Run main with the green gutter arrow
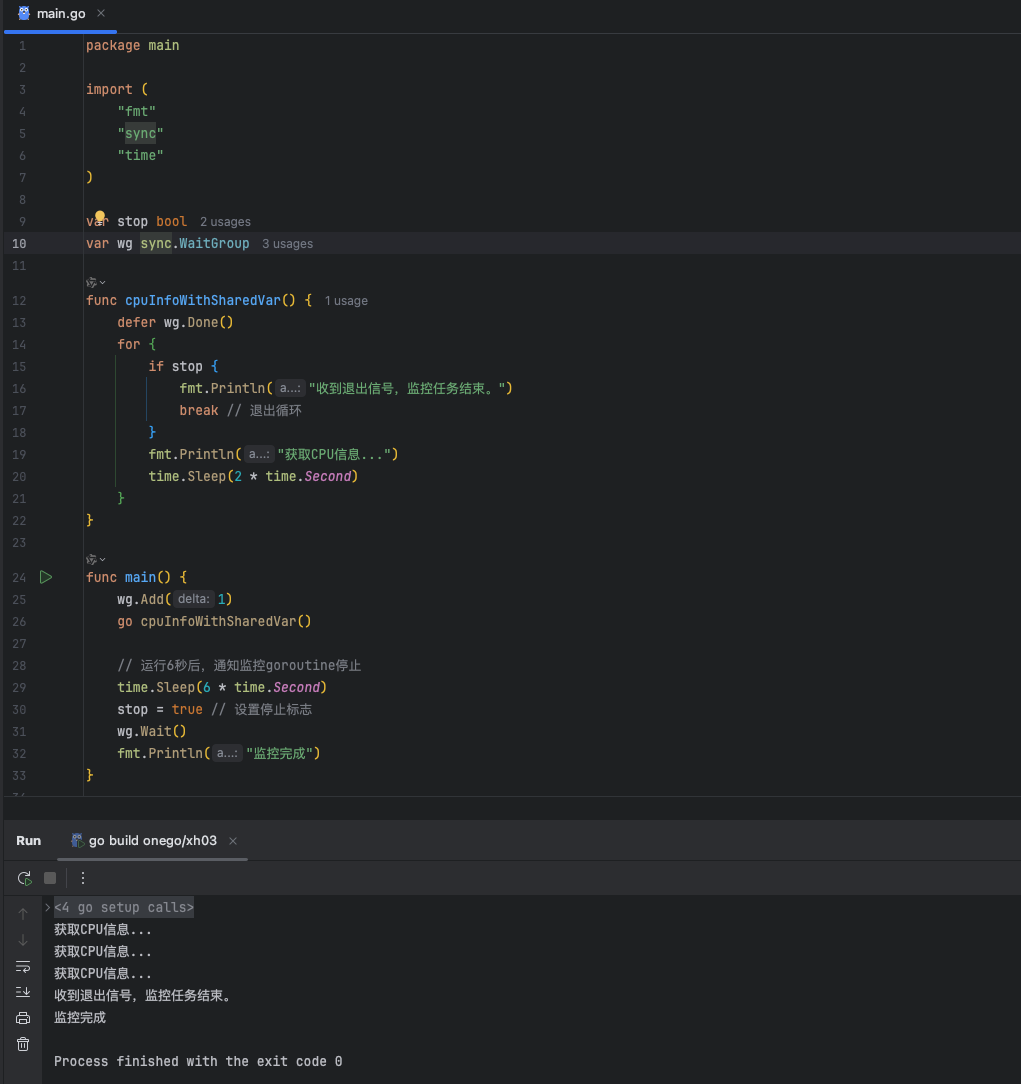Viewport: 1021px width, 1084px height. pos(46,577)
